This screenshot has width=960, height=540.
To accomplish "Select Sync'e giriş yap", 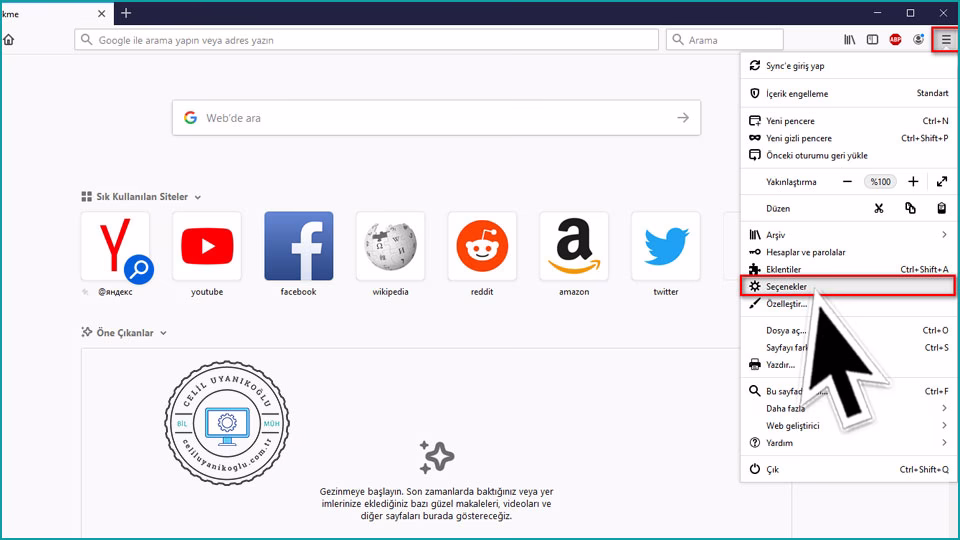I will pyautogui.click(x=847, y=66).
